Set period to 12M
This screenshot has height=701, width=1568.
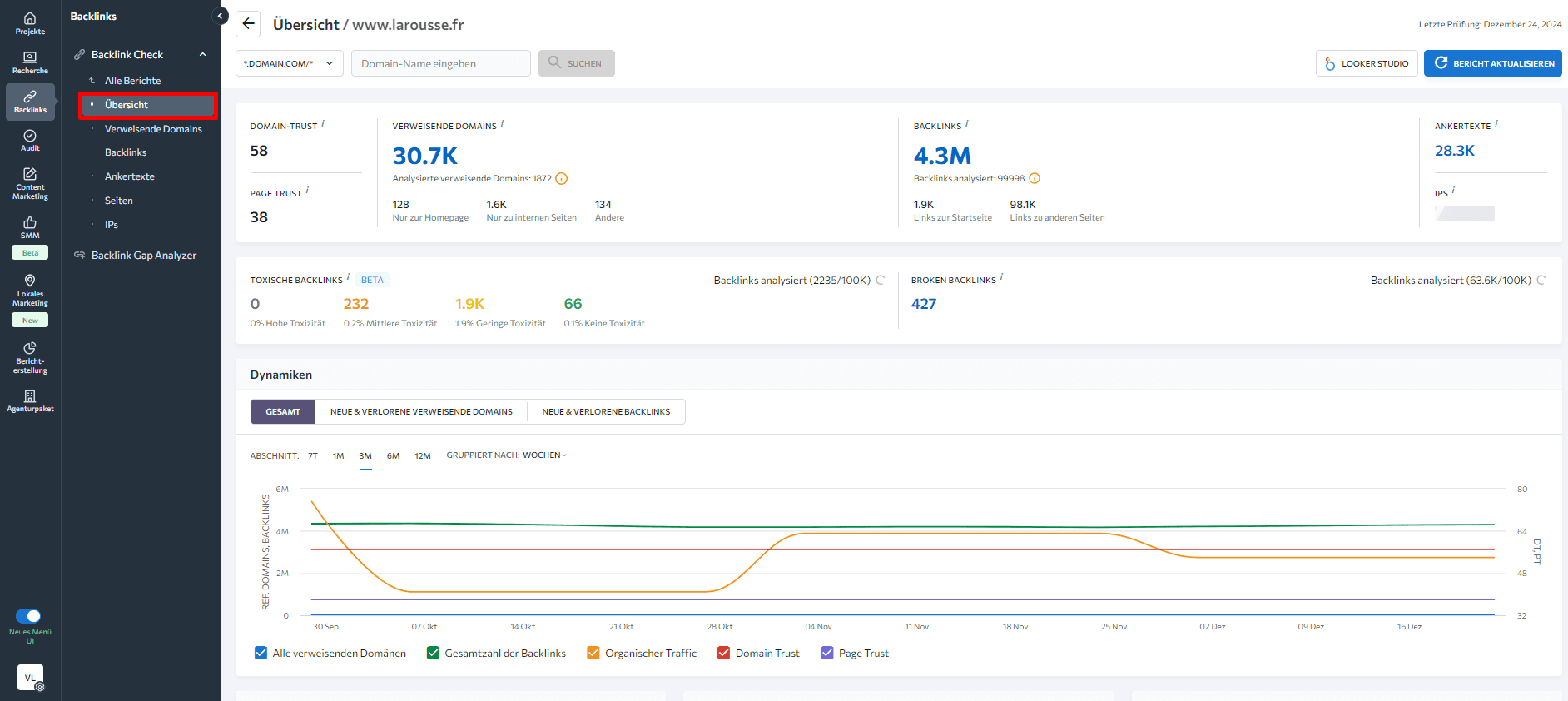tap(423, 456)
